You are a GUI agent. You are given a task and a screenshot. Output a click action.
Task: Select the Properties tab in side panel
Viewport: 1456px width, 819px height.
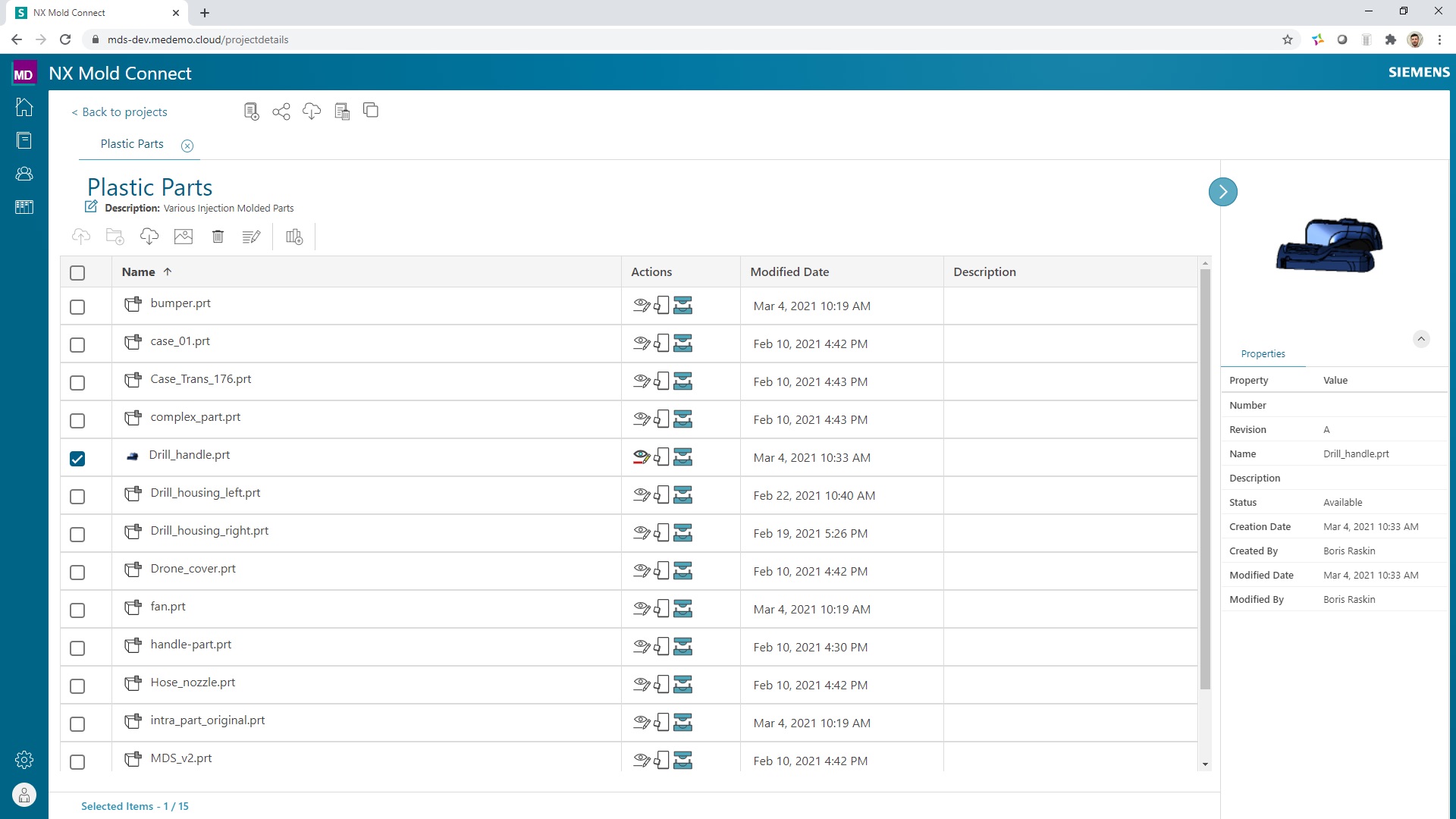pos(1263,354)
